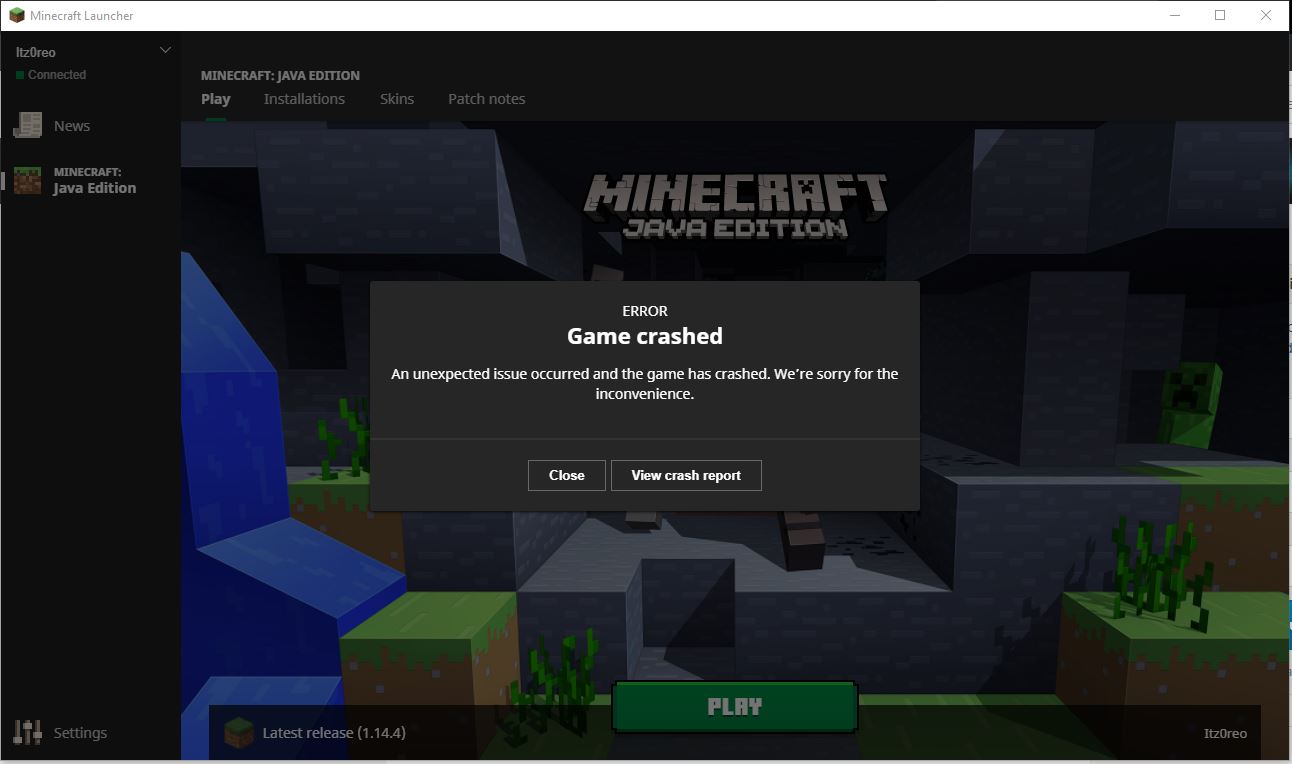Open the Settings sliders icon

click(x=27, y=733)
